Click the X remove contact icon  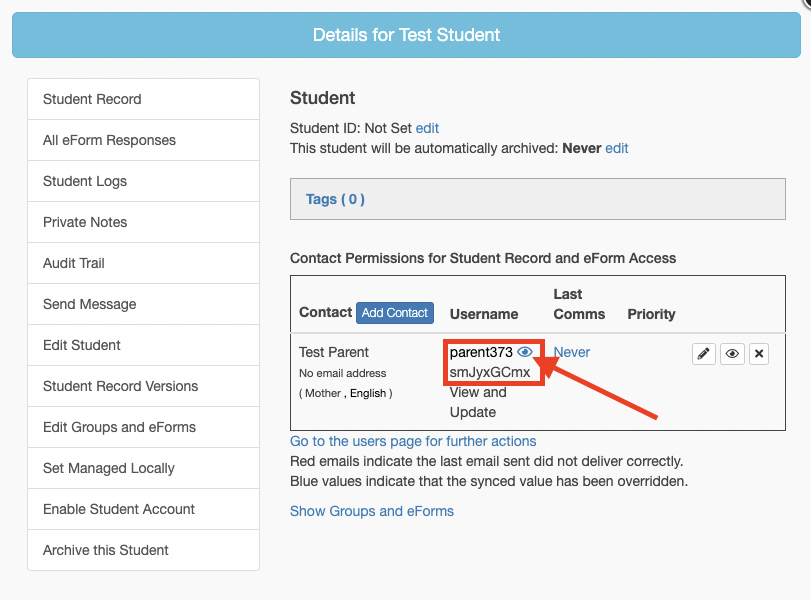pyautogui.click(x=759, y=354)
